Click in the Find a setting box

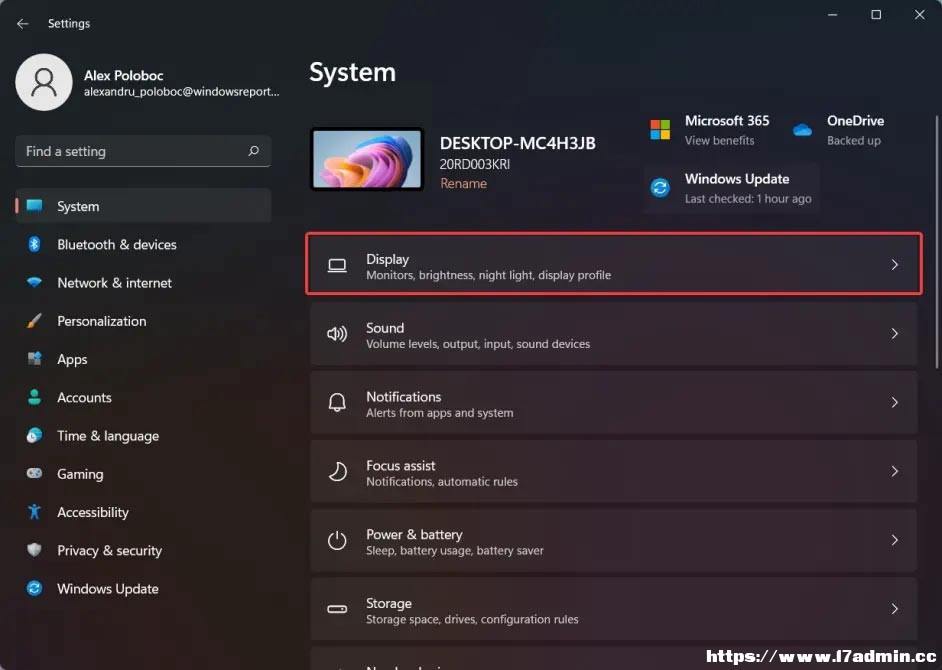pos(143,151)
